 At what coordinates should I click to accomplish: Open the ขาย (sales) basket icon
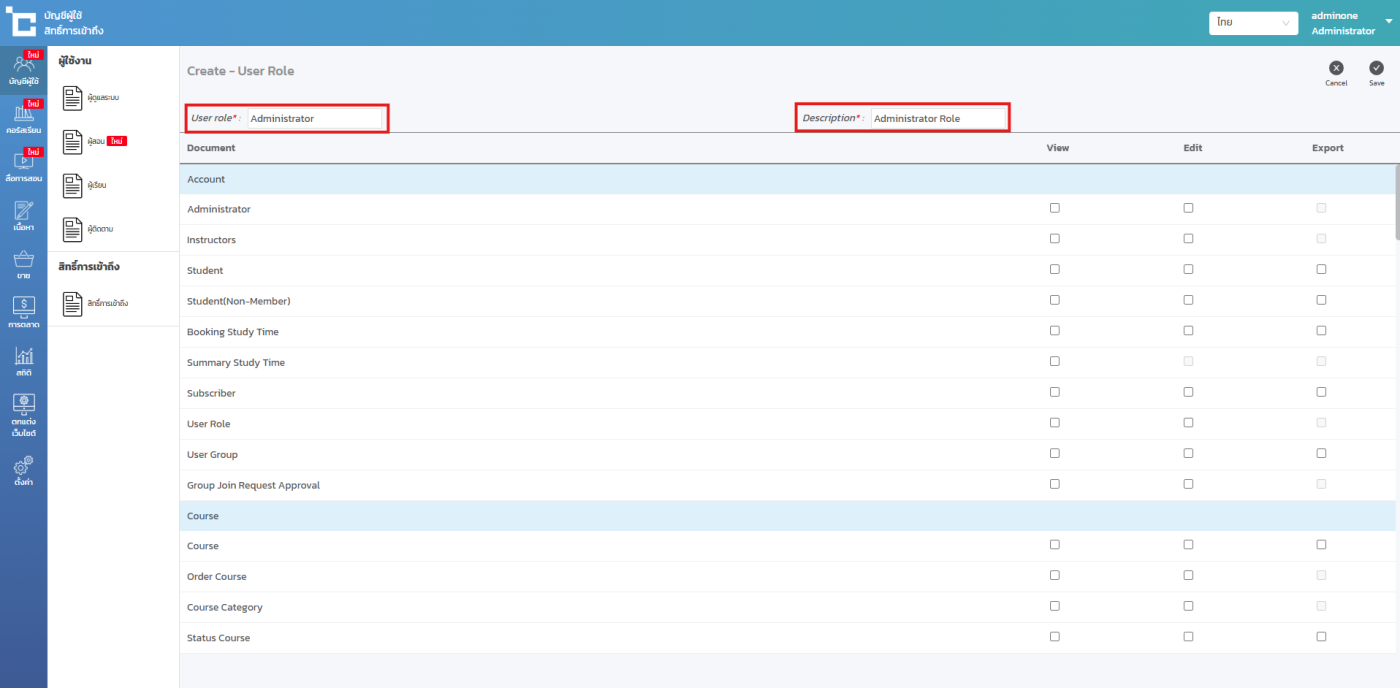23,264
